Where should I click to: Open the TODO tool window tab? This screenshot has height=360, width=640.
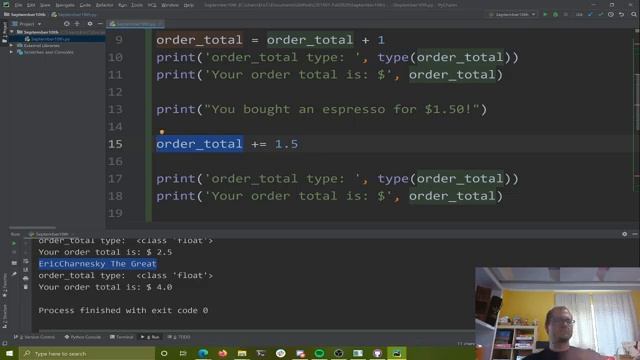179,337
